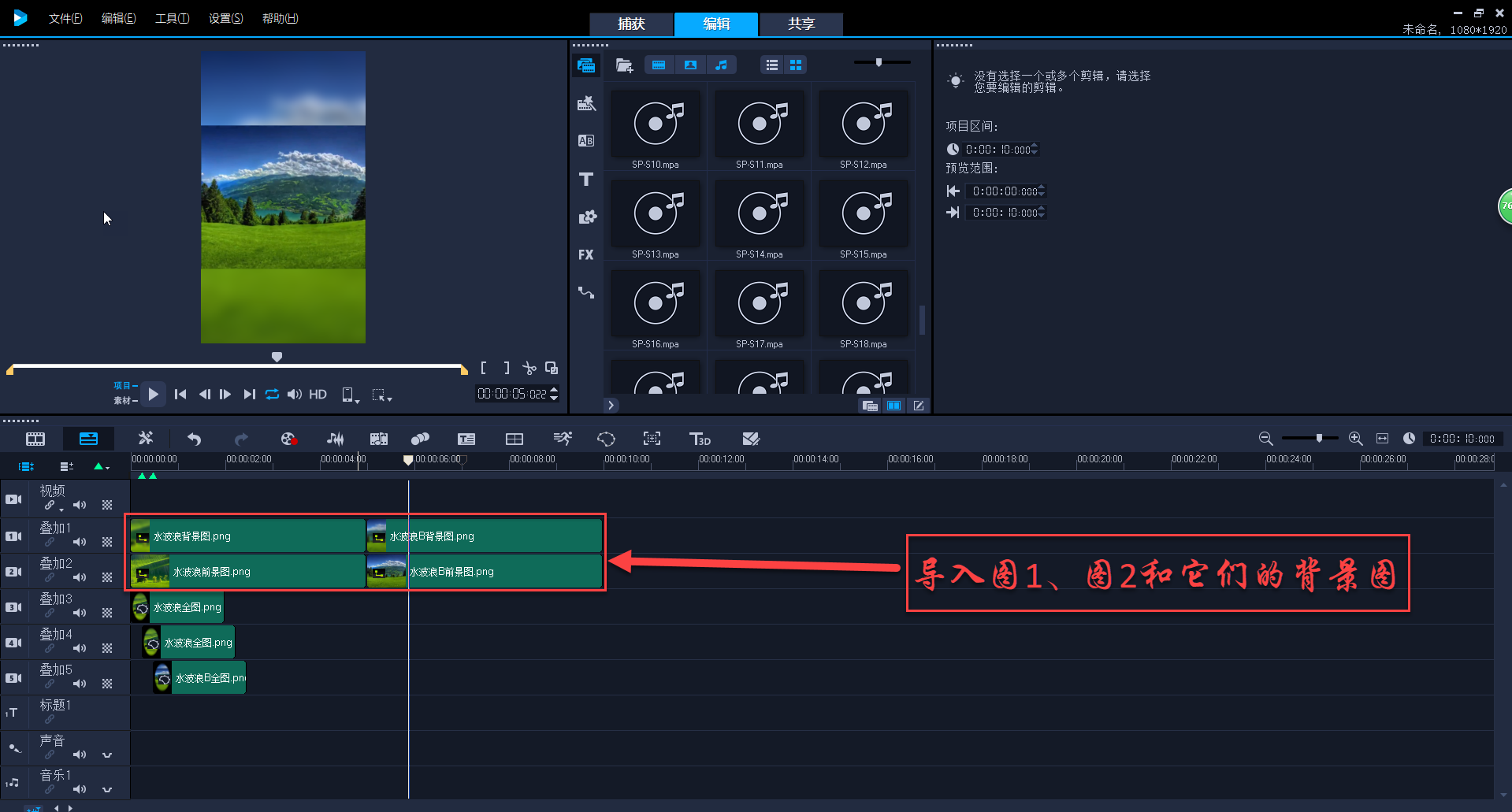This screenshot has height=812, width=1512.
Task: Set the mark-out bracket point
Action: (507, 368)
